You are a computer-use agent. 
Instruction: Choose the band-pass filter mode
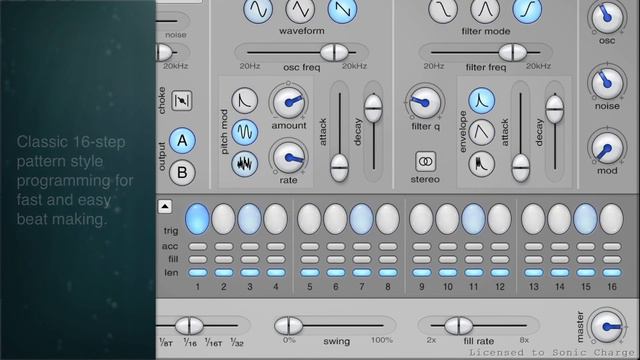pyautogui.click(x=485, y=9)
